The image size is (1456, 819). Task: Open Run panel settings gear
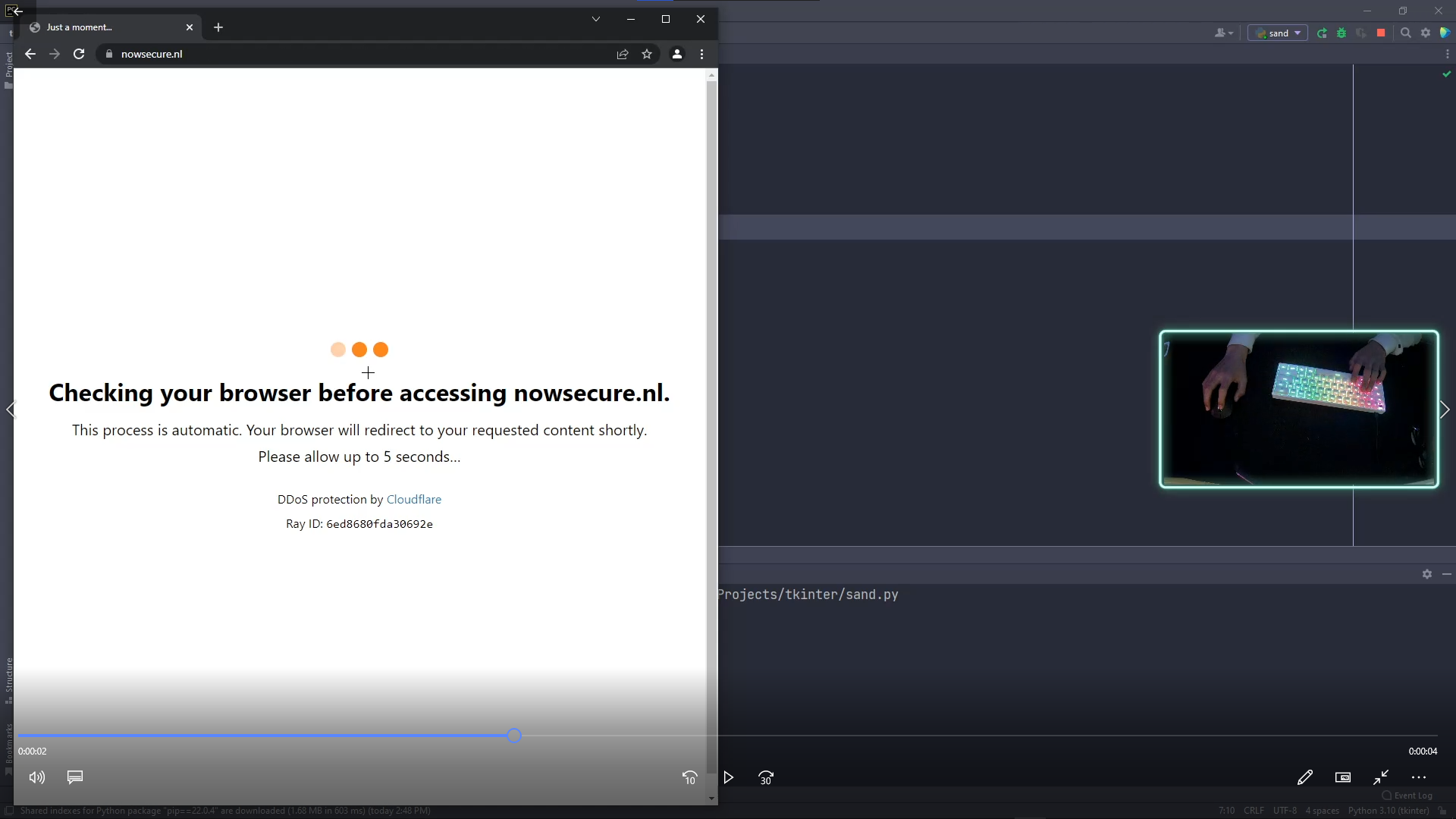(1427, 574)
